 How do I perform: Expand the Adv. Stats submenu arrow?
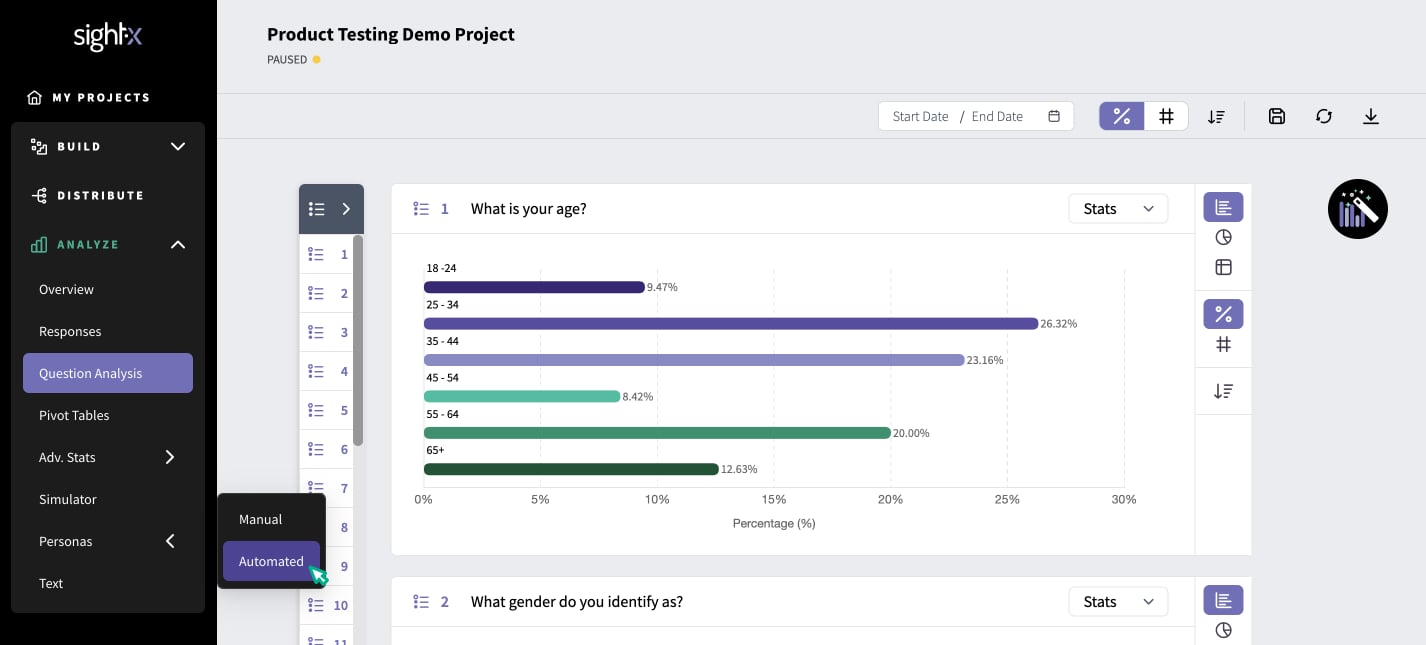(x=170, y=457)
